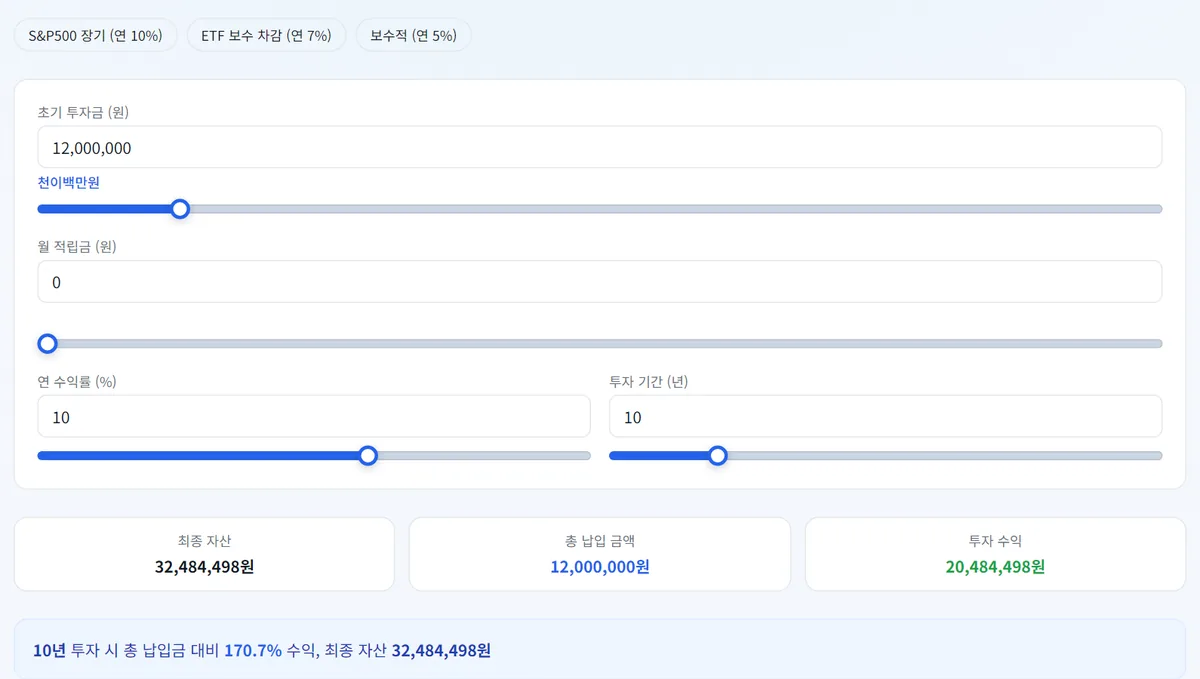Click the 연 수익률 (%) label
Screen dimensions: 1200x679
pos(78,382)
